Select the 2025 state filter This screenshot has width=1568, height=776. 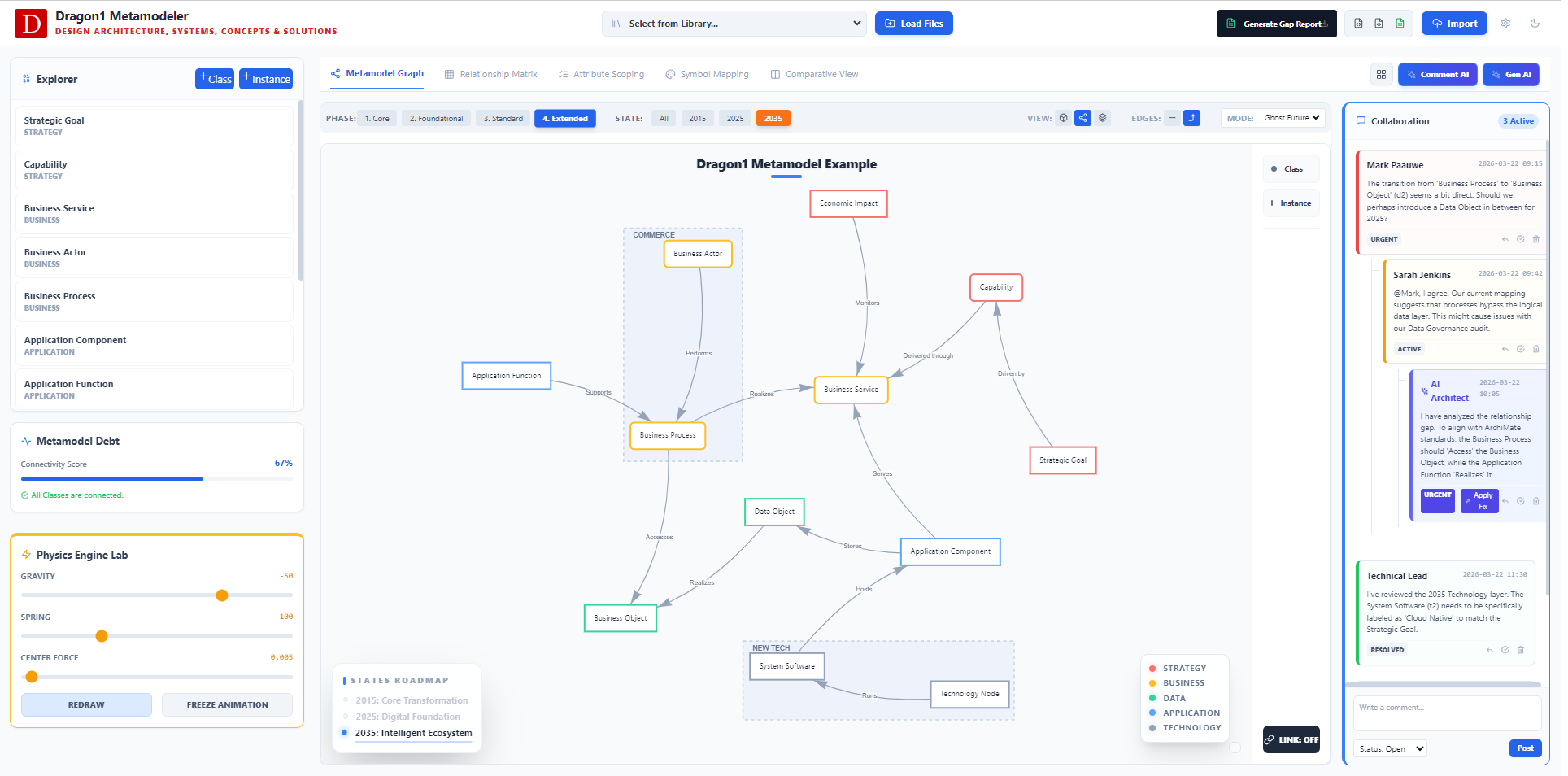[x=735, y=119]
